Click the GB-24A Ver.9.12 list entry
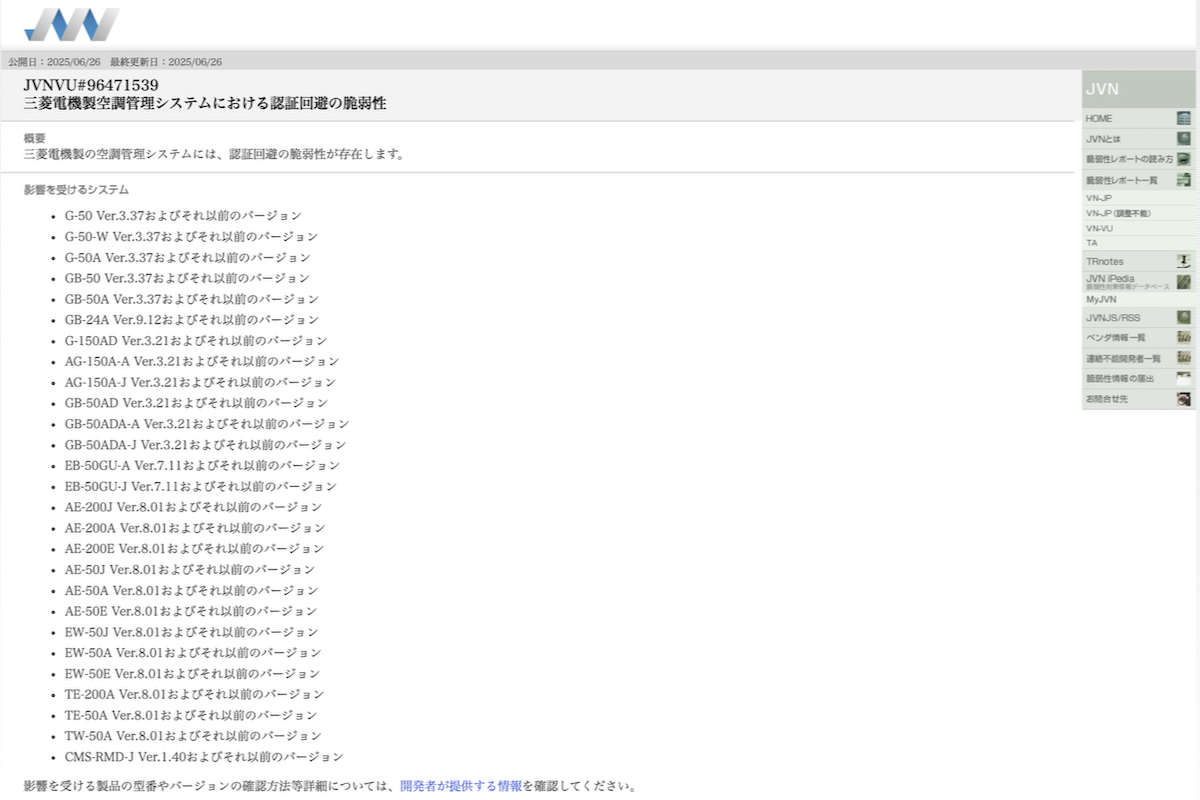Viewport: 1200px width, 800px height. click(192, 320)
